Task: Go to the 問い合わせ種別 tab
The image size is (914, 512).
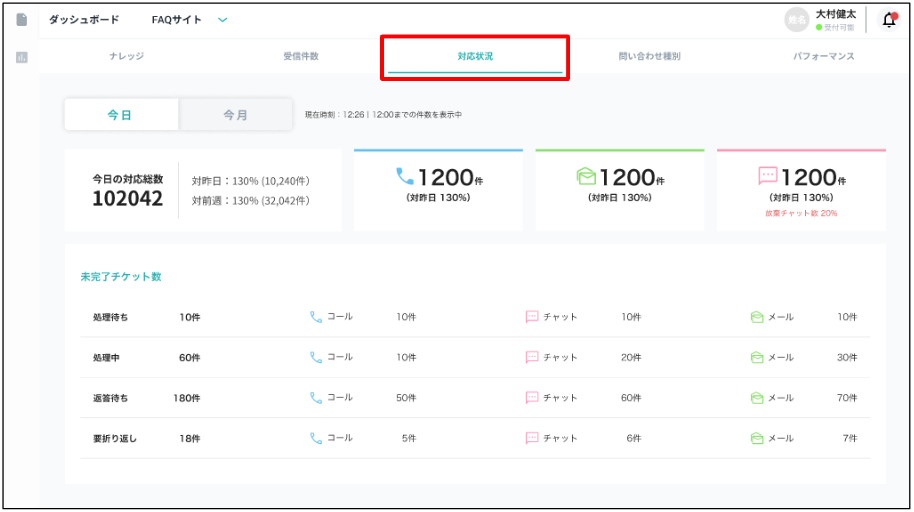Action: click(x=649, y=57)
